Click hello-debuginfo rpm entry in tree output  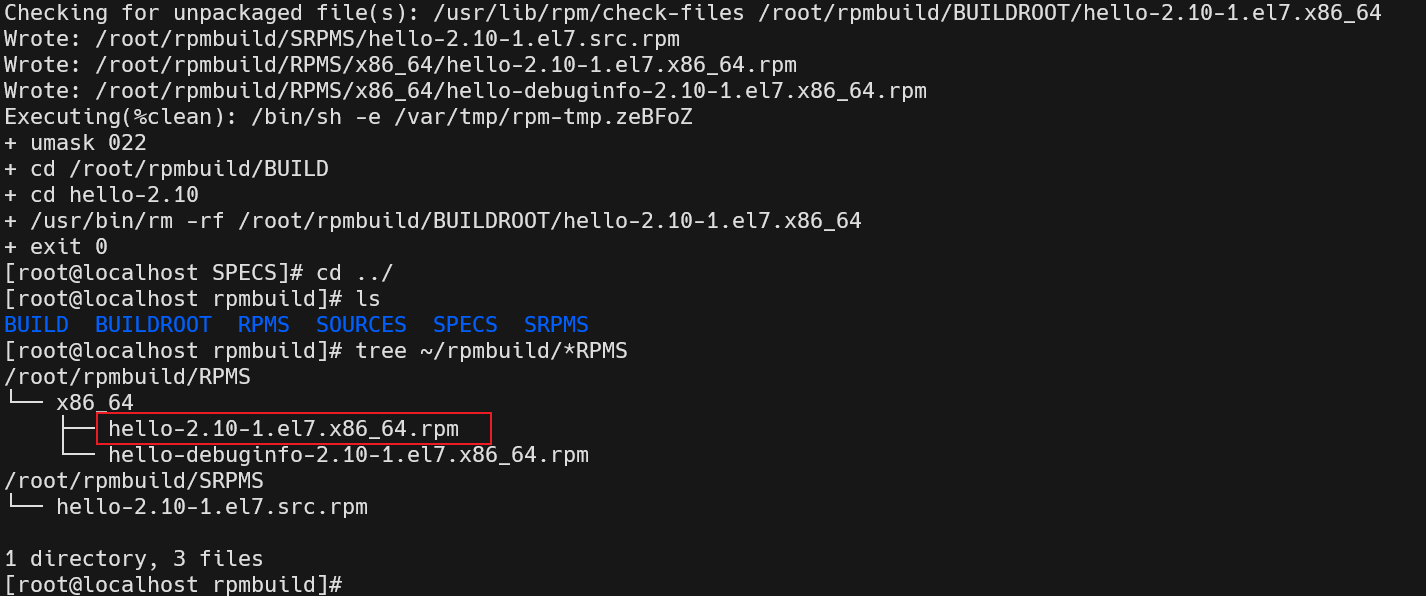[348, 455]
